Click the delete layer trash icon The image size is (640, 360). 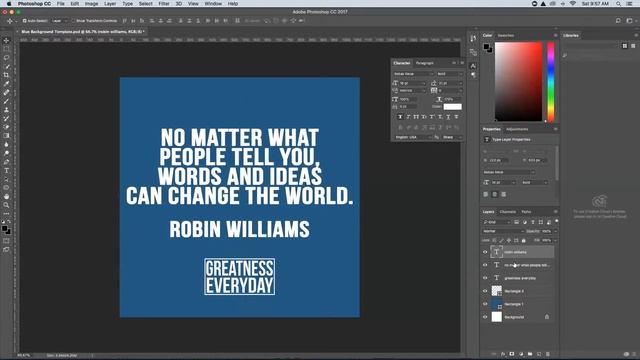(548, 354)
